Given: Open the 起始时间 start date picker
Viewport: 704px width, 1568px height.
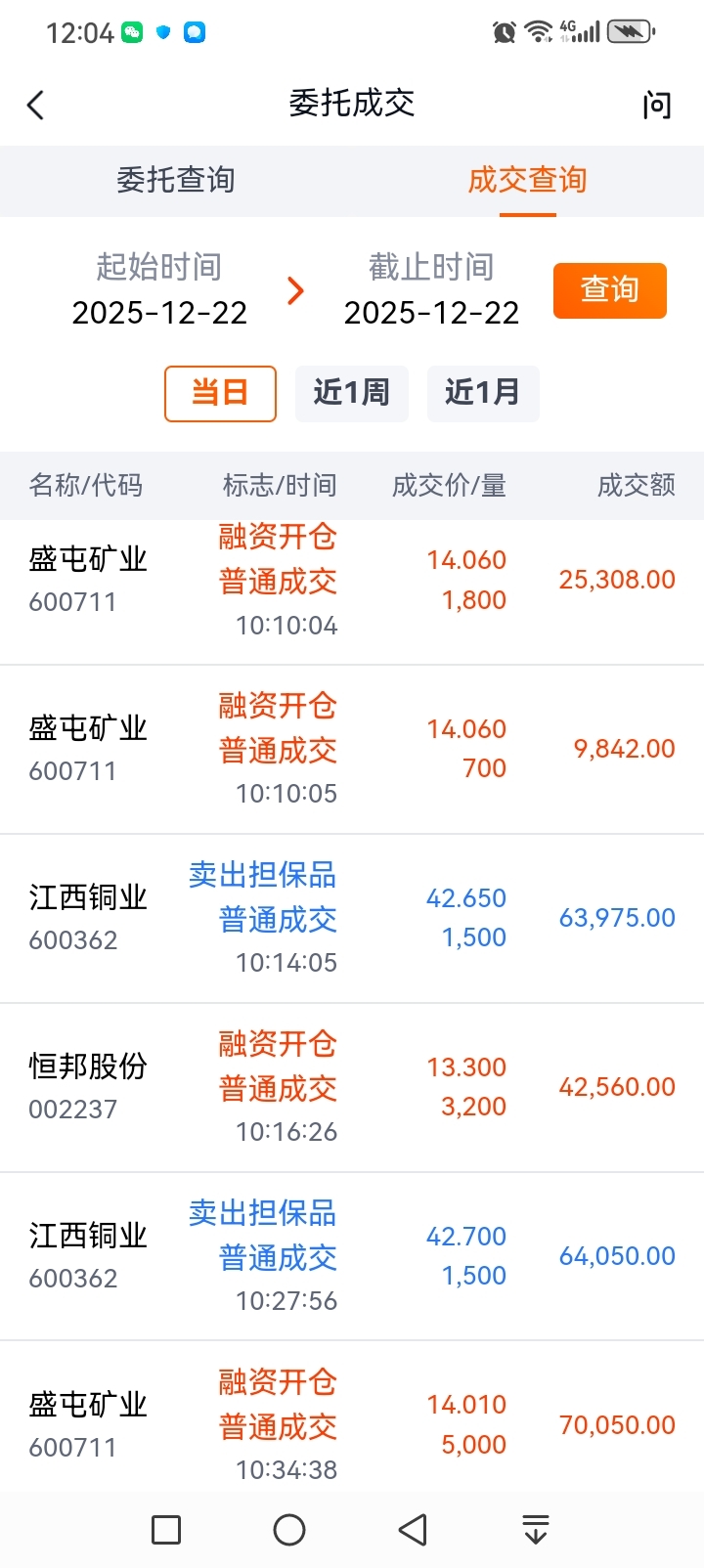Looking at the screenshot, I should [x=159, y=290].
